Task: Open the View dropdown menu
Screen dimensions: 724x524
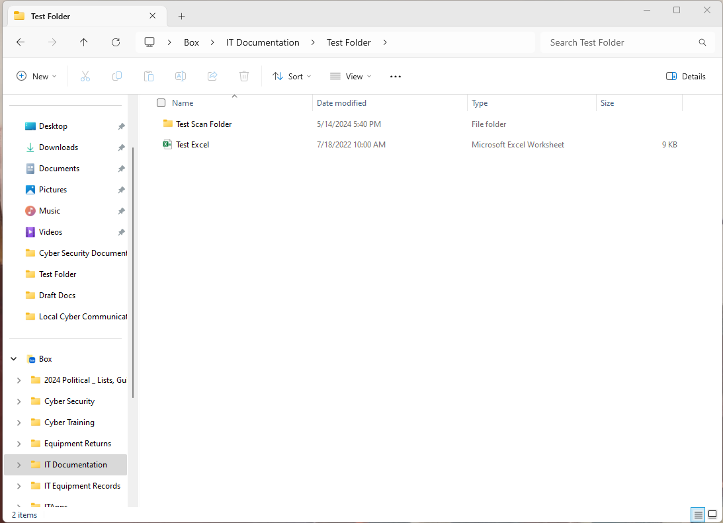Action: [350, 76]
